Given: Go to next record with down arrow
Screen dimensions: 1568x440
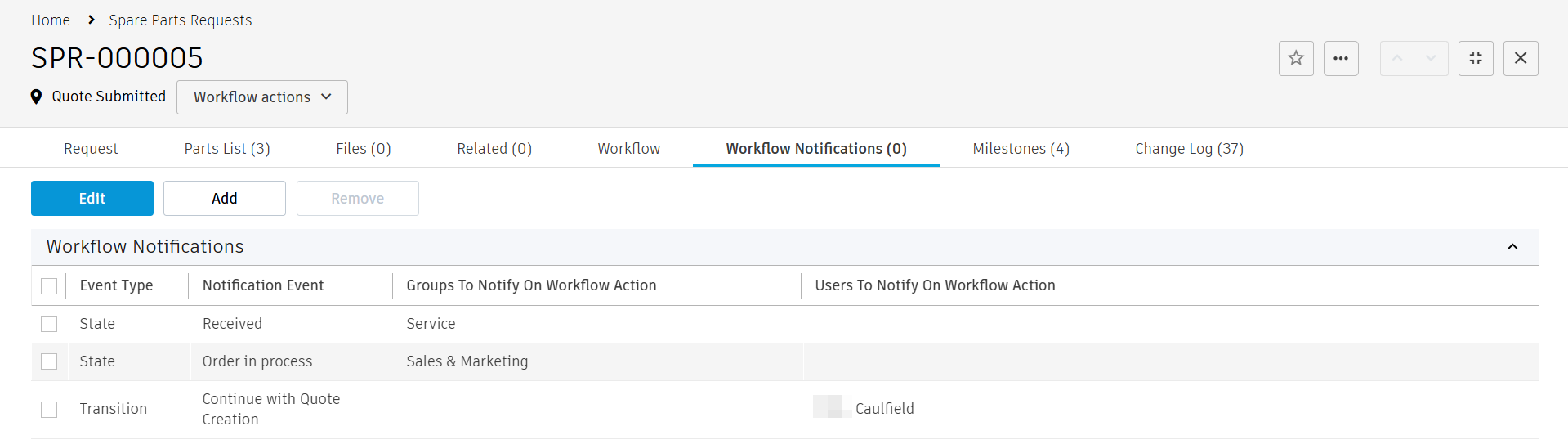Looking at the screenshot, I should pos(1431,58).
